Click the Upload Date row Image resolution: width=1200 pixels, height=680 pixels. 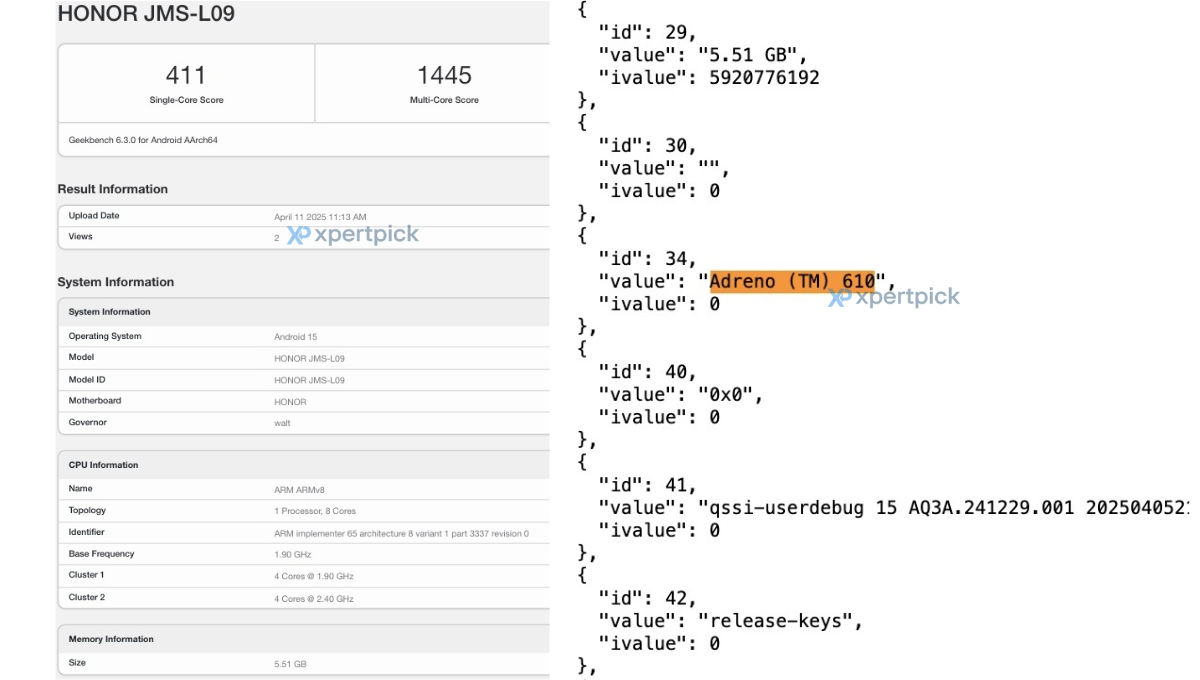pyautogui.click(x=304, y=216)
